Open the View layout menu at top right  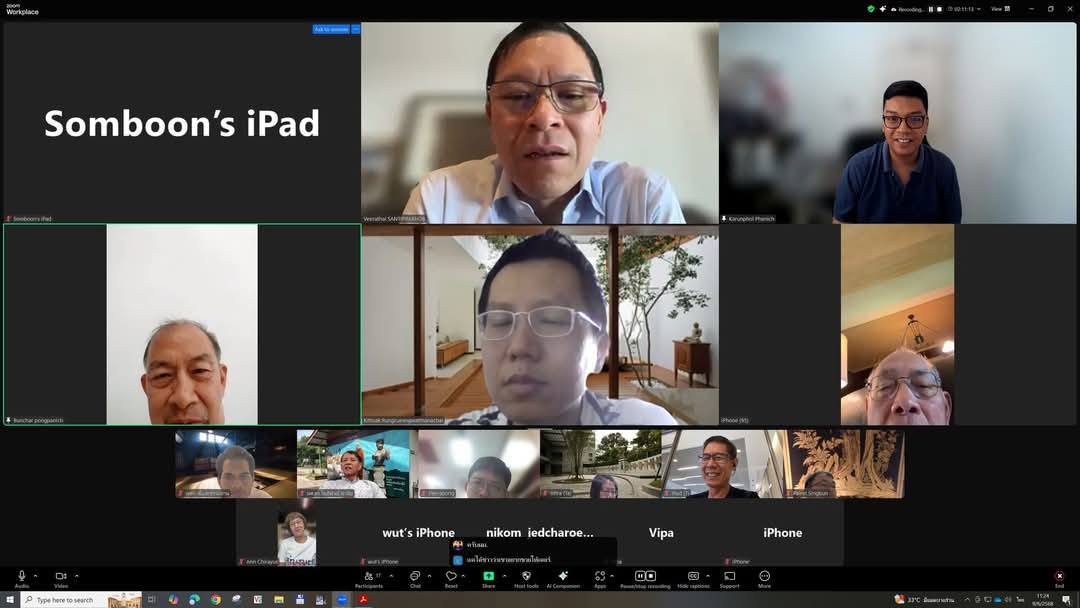point(998,9)
